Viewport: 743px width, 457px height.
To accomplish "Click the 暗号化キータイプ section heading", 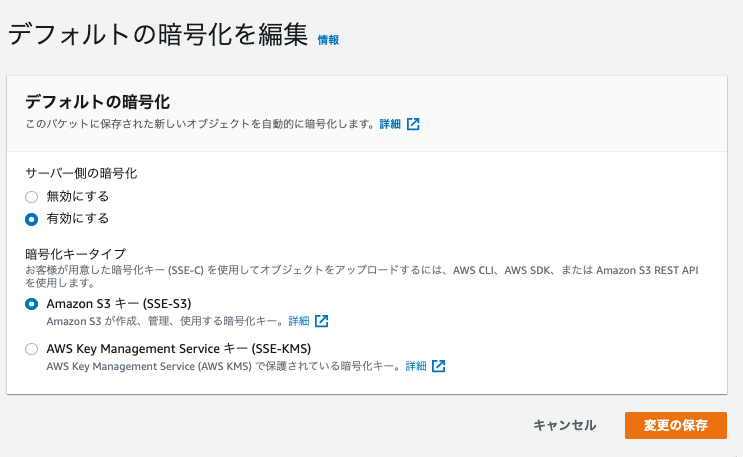I will [76, 254].
